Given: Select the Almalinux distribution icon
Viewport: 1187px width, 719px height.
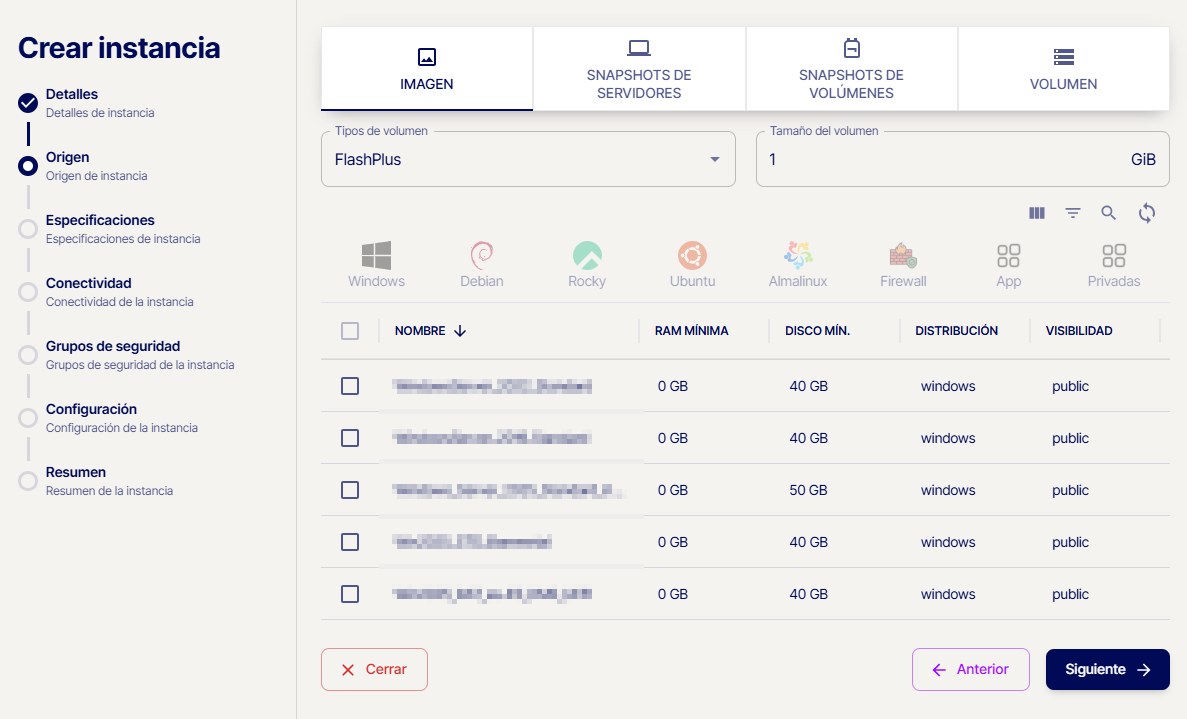Looking at the screenshot, I should coord(798,264).
